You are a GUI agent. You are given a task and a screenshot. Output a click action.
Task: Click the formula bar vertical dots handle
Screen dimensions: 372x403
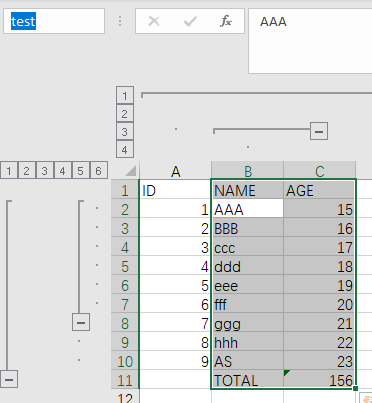point(120,21)
